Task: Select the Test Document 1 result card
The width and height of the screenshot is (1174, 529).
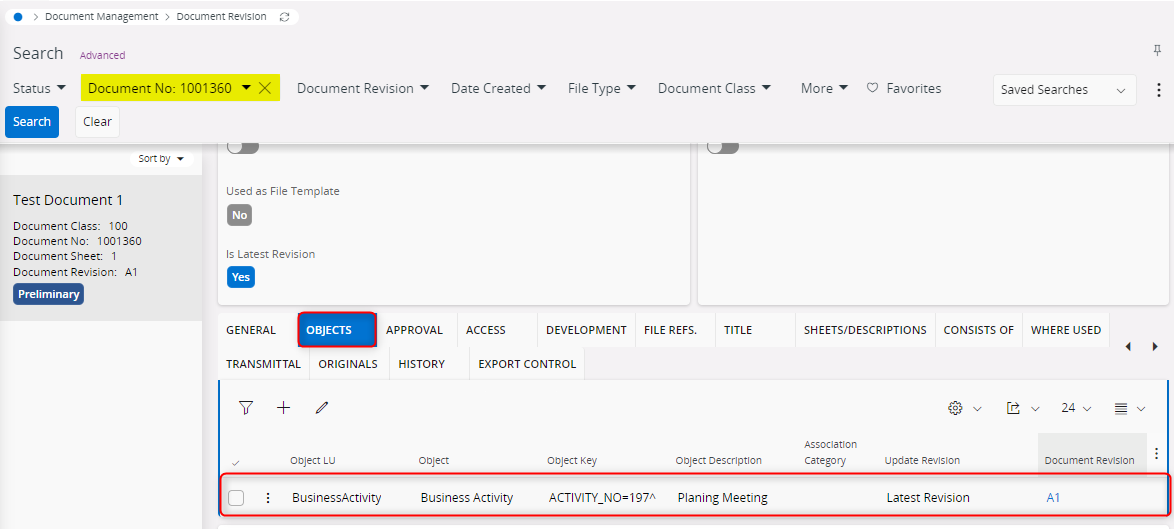Action: 101,248
